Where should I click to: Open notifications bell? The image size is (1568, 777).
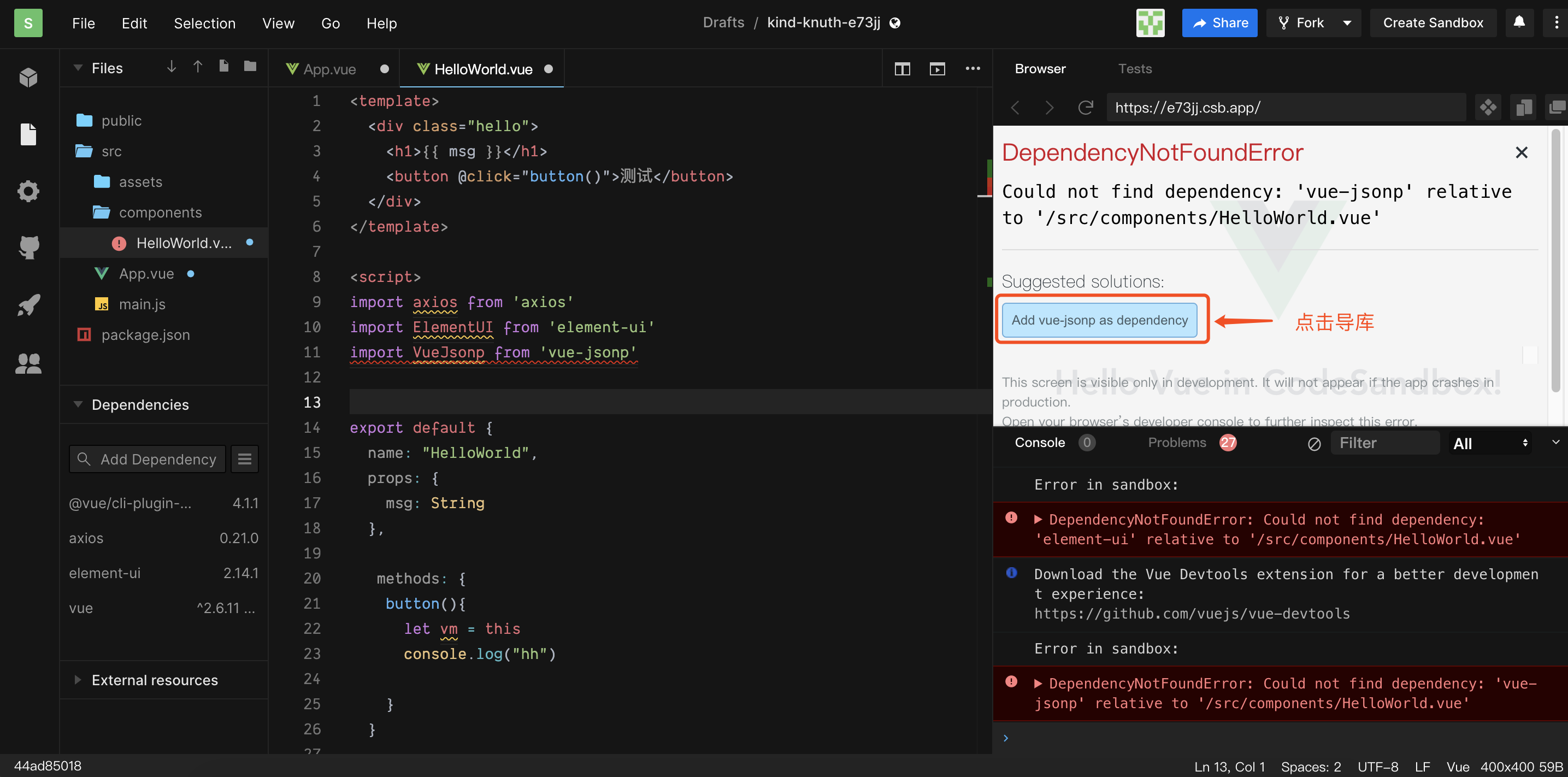pos(1519,22)
